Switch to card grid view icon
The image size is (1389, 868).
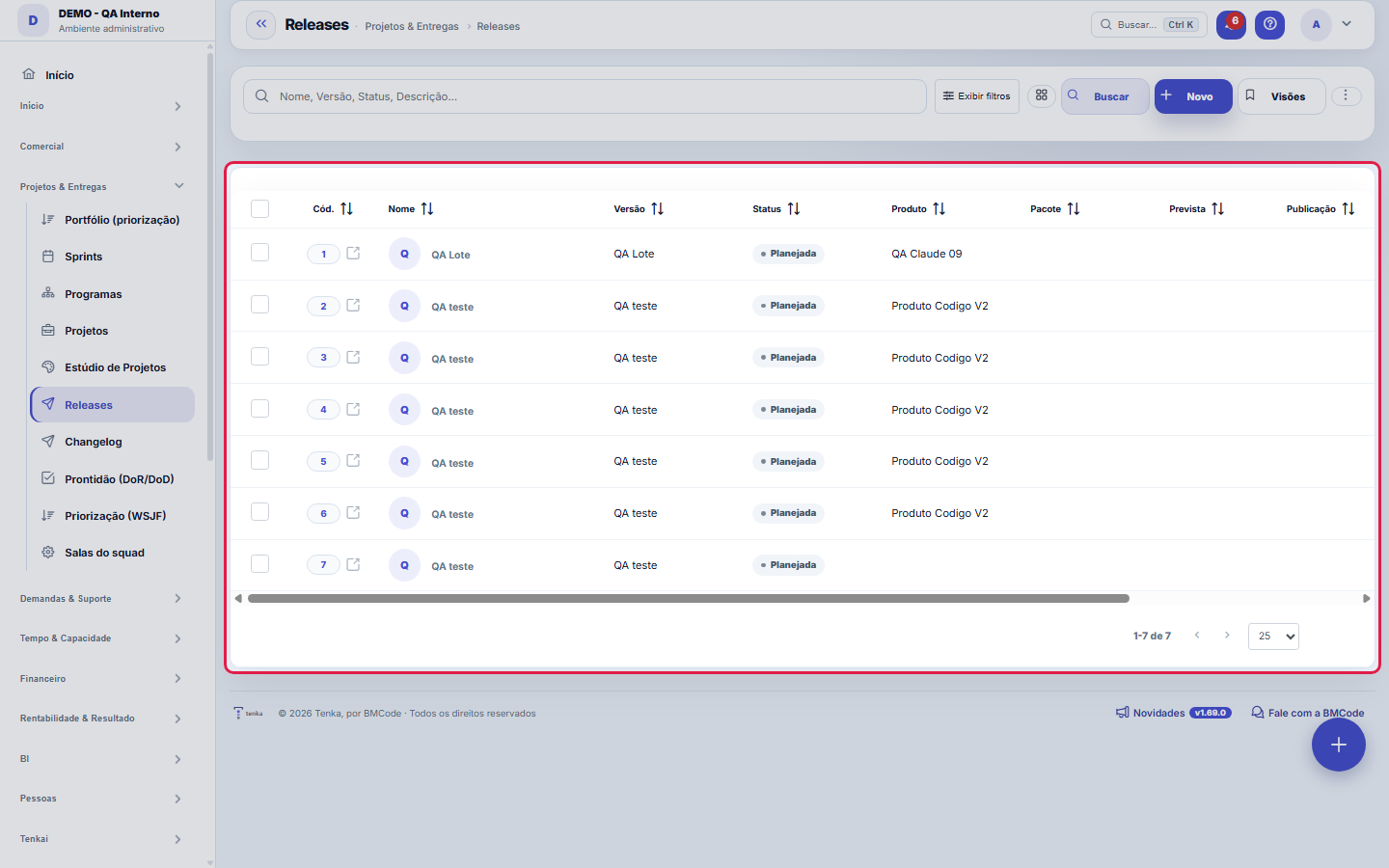pos(1042,95)
